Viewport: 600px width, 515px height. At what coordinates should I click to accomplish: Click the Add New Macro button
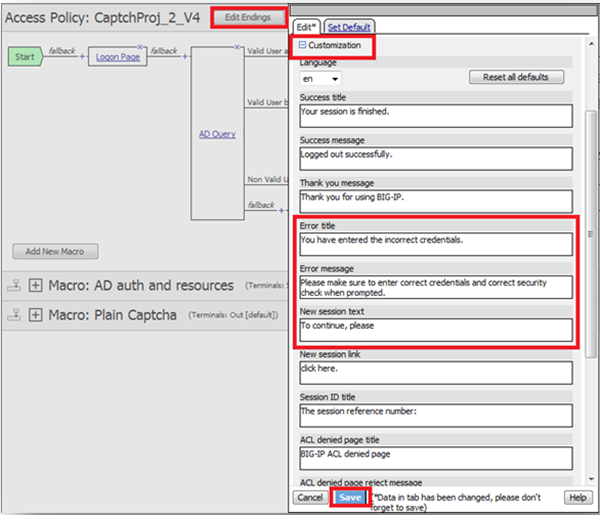pos(55,251)
